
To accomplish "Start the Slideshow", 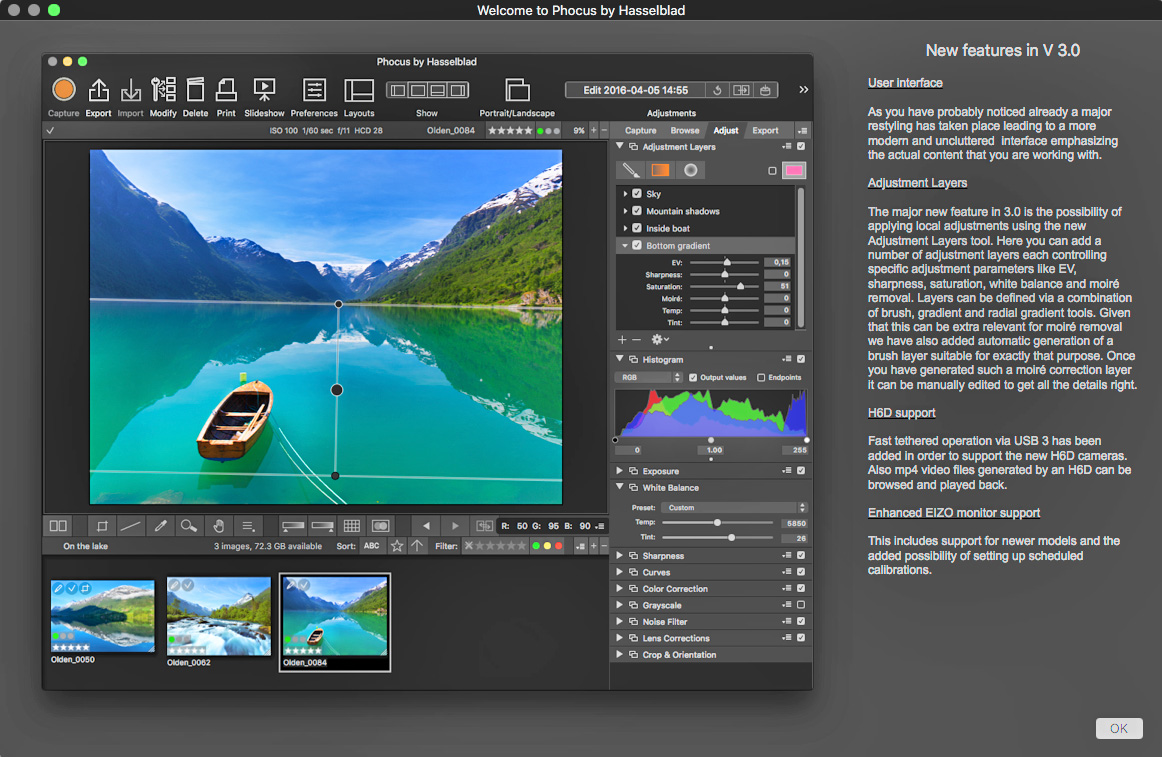I will pyautogui.click(x=264, y=90).
